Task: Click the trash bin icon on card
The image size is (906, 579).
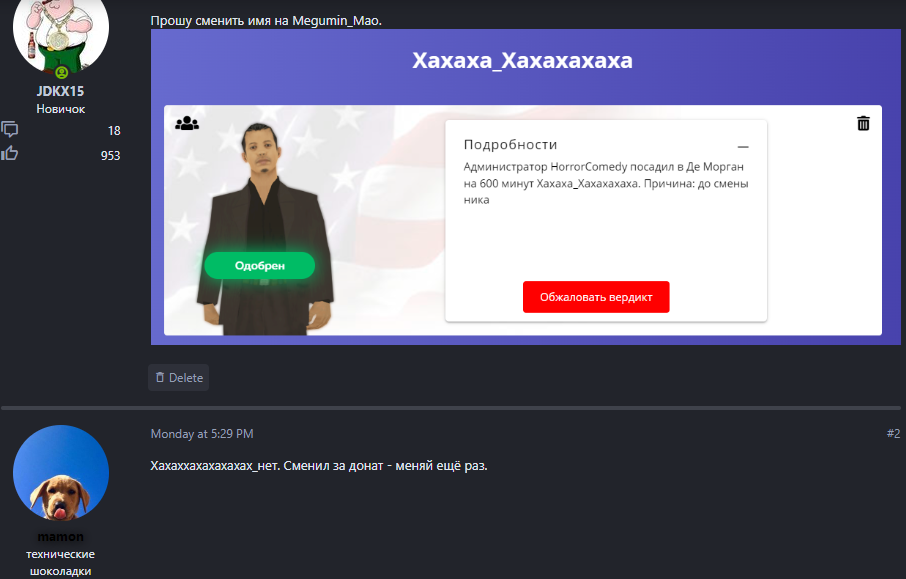Action: pos(863,123)
